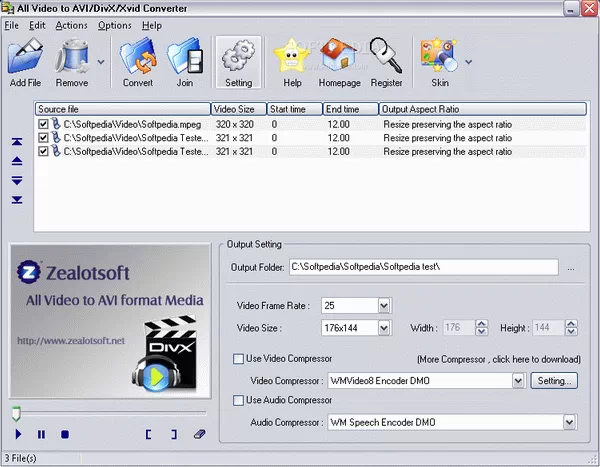Uncheck the Softpedia.mpeg file checkbox
The width and height of the screenshot is (600, 467).
[43, 124]
